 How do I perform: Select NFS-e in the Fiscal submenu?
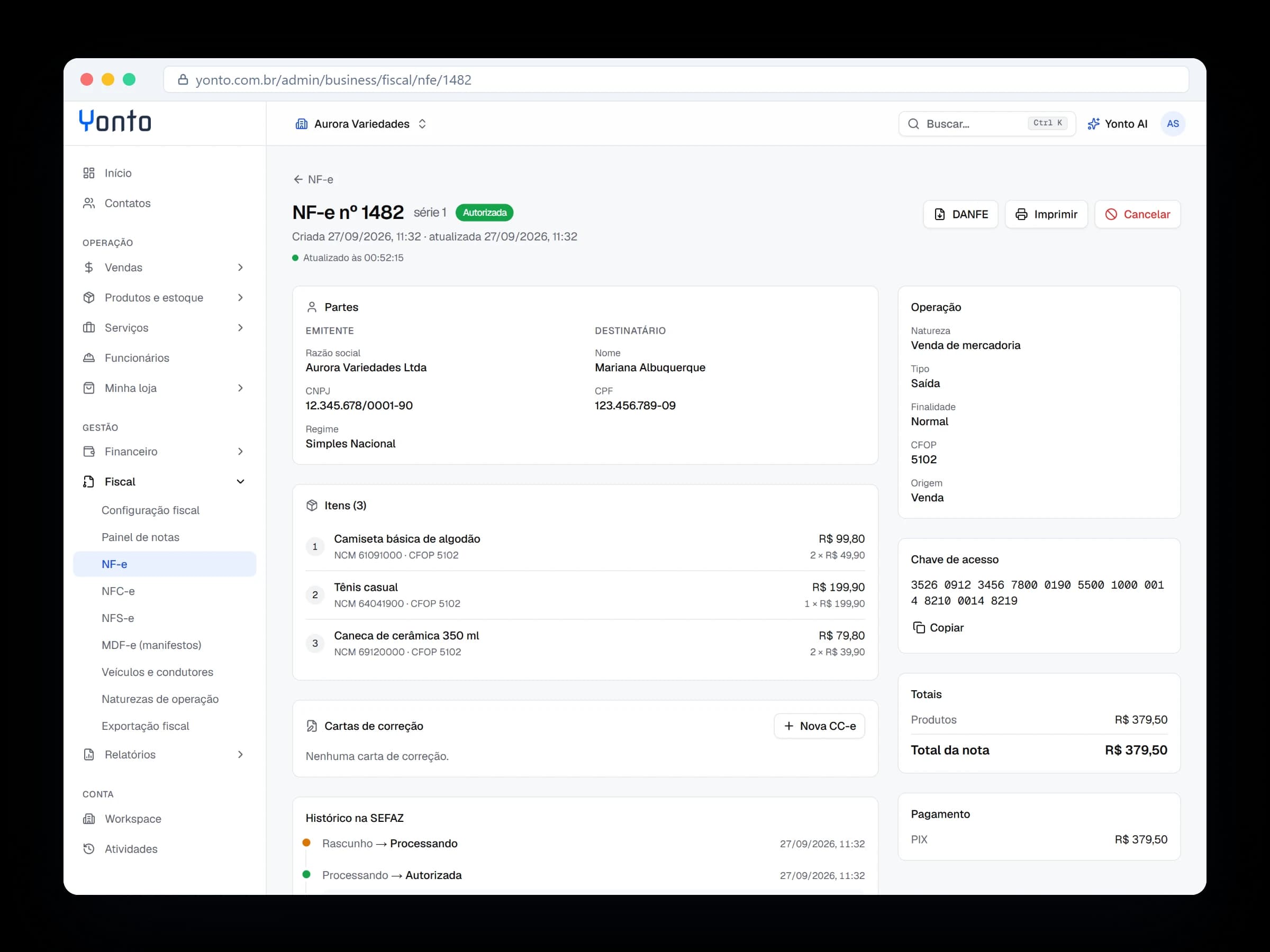click(117, 618)
